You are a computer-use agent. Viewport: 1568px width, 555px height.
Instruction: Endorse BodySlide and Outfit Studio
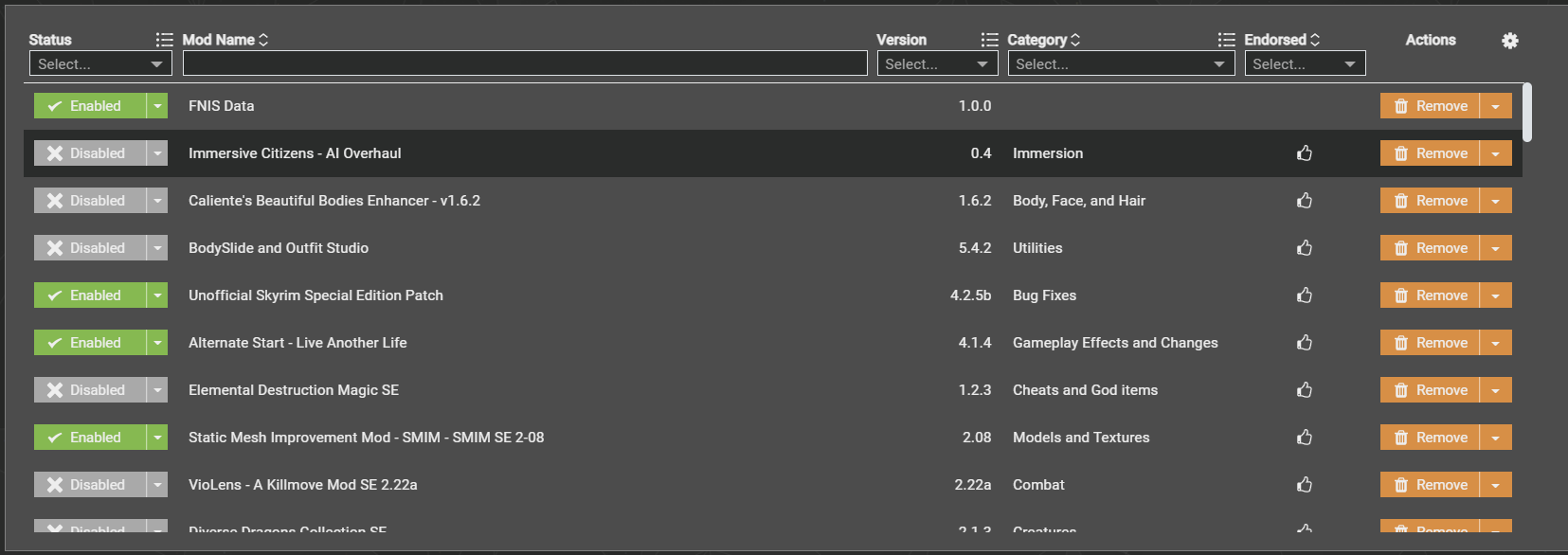click(x=1305, y=247)
